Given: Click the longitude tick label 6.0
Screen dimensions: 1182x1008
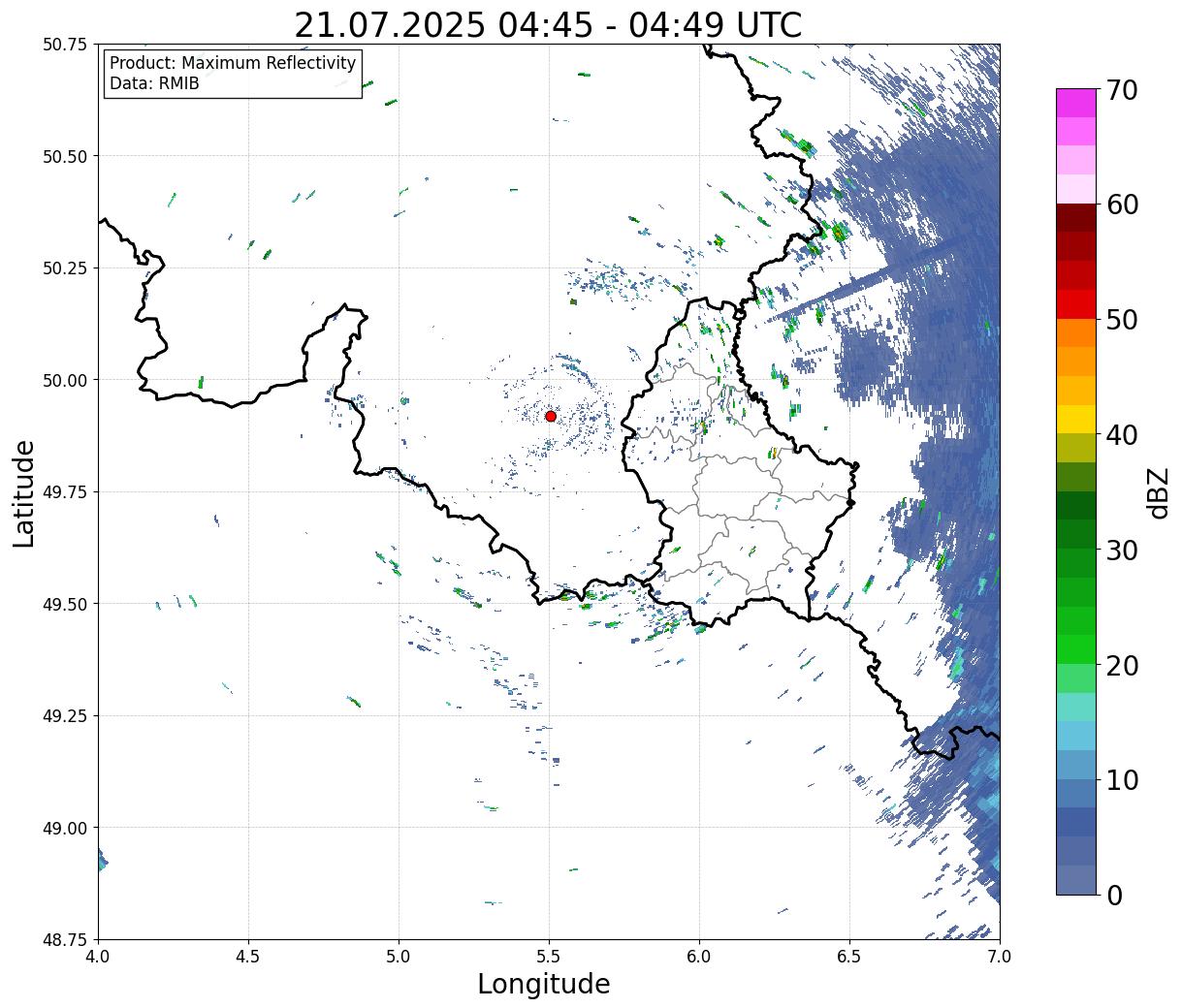Looking at the screenshot, I should point(699,956).
